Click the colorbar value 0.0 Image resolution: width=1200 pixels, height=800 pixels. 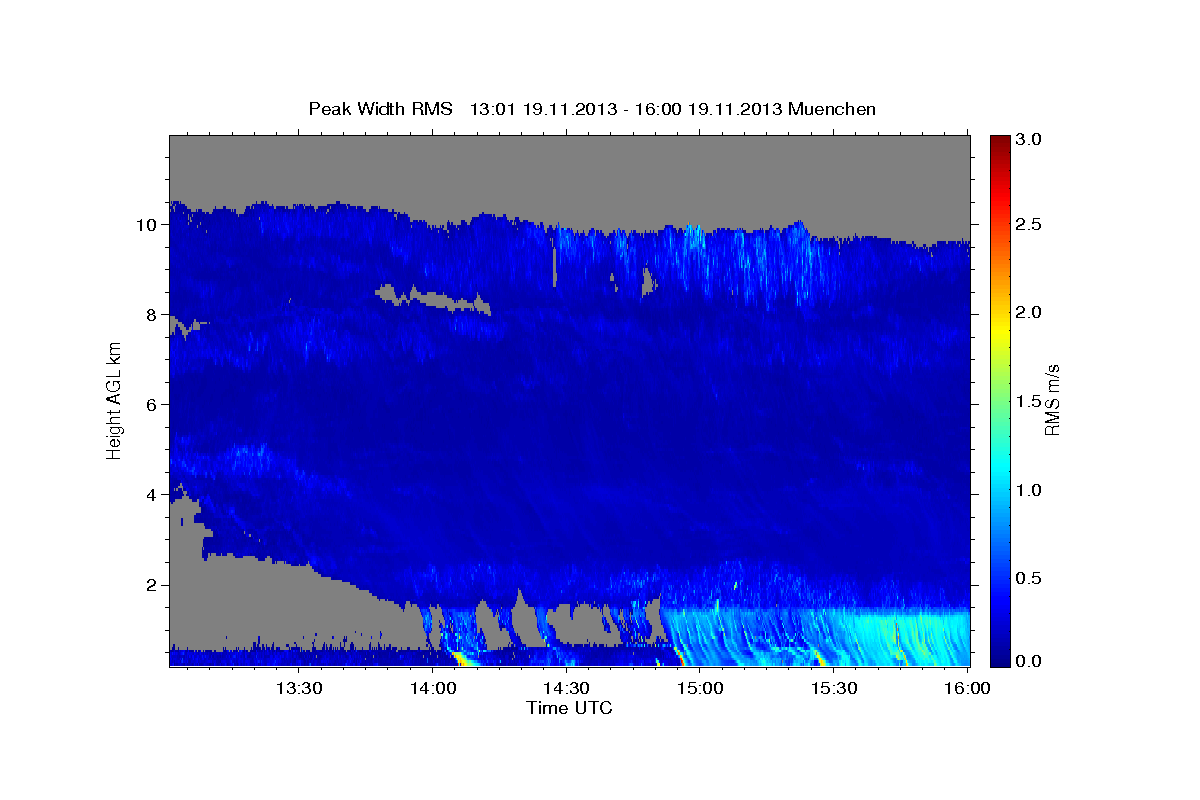pos(1028,661)
